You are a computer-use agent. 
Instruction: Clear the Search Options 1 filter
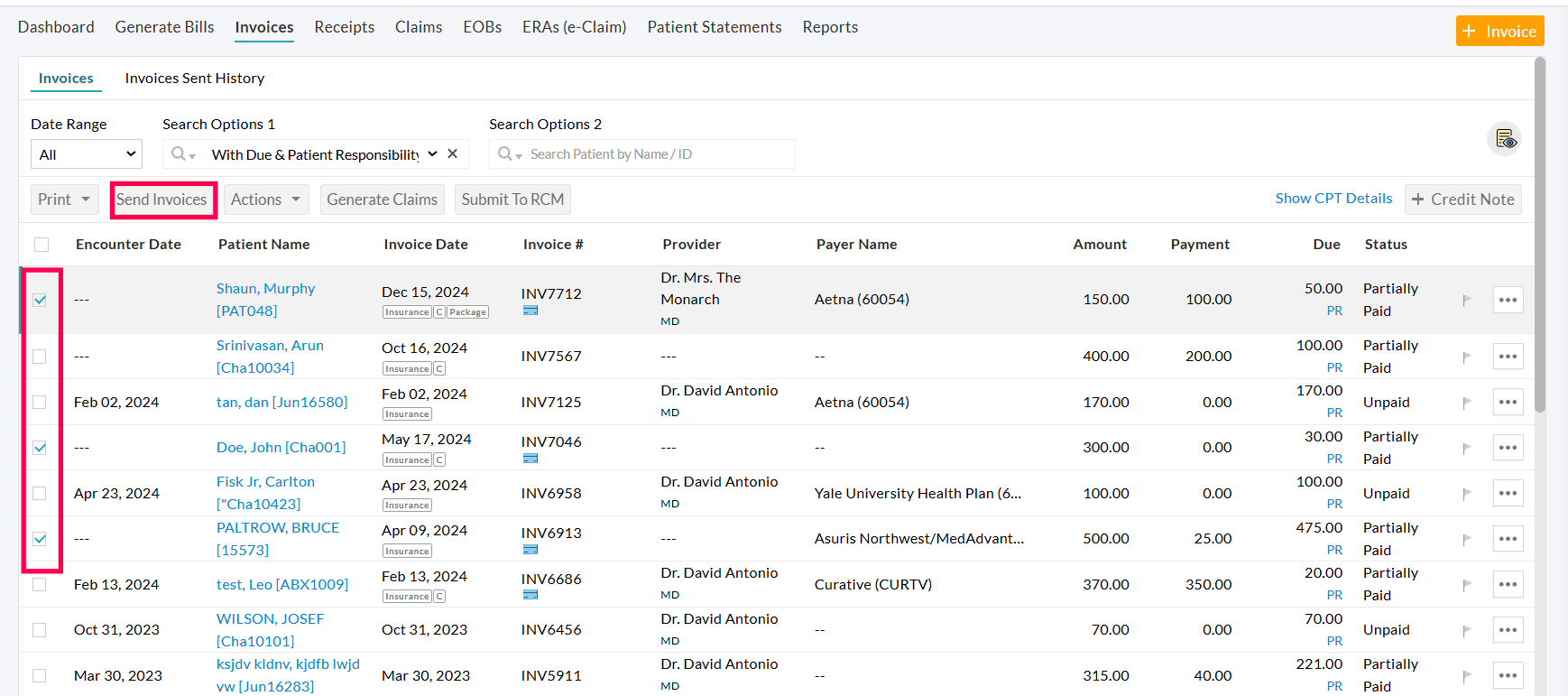pyautogui.click(x=453, y=153)
